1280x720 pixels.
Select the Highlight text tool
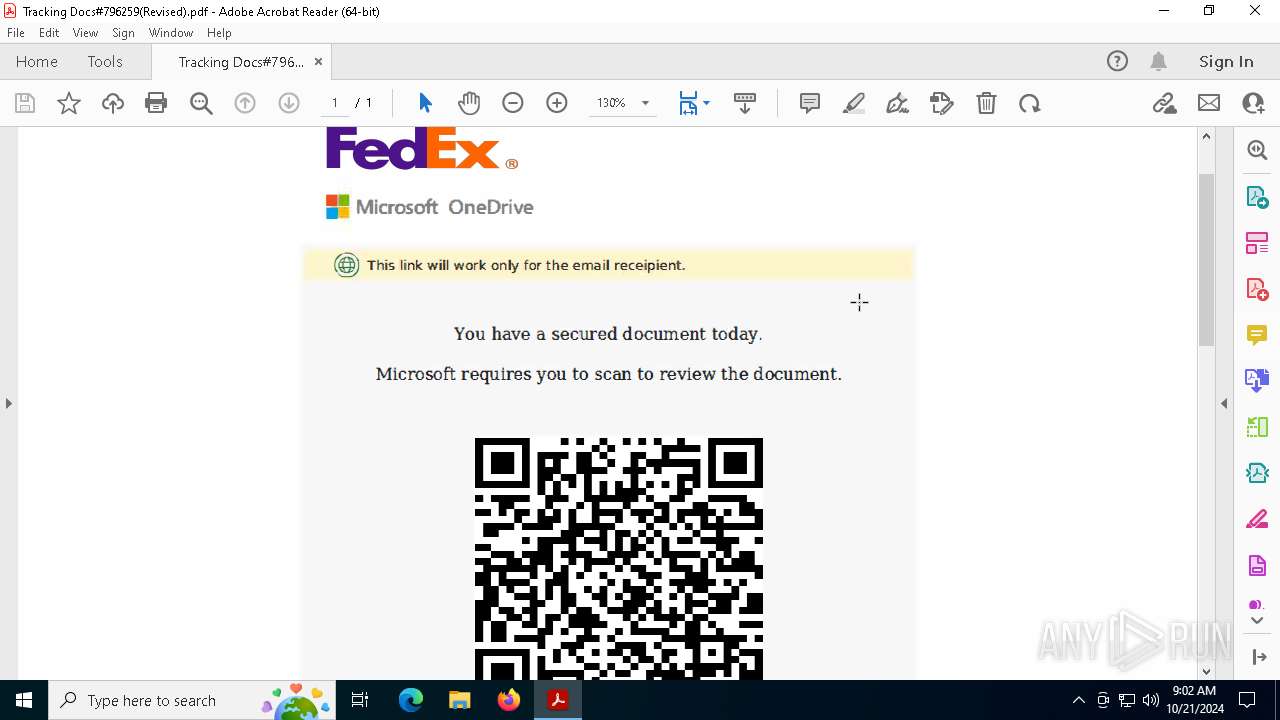pos(854,103)
